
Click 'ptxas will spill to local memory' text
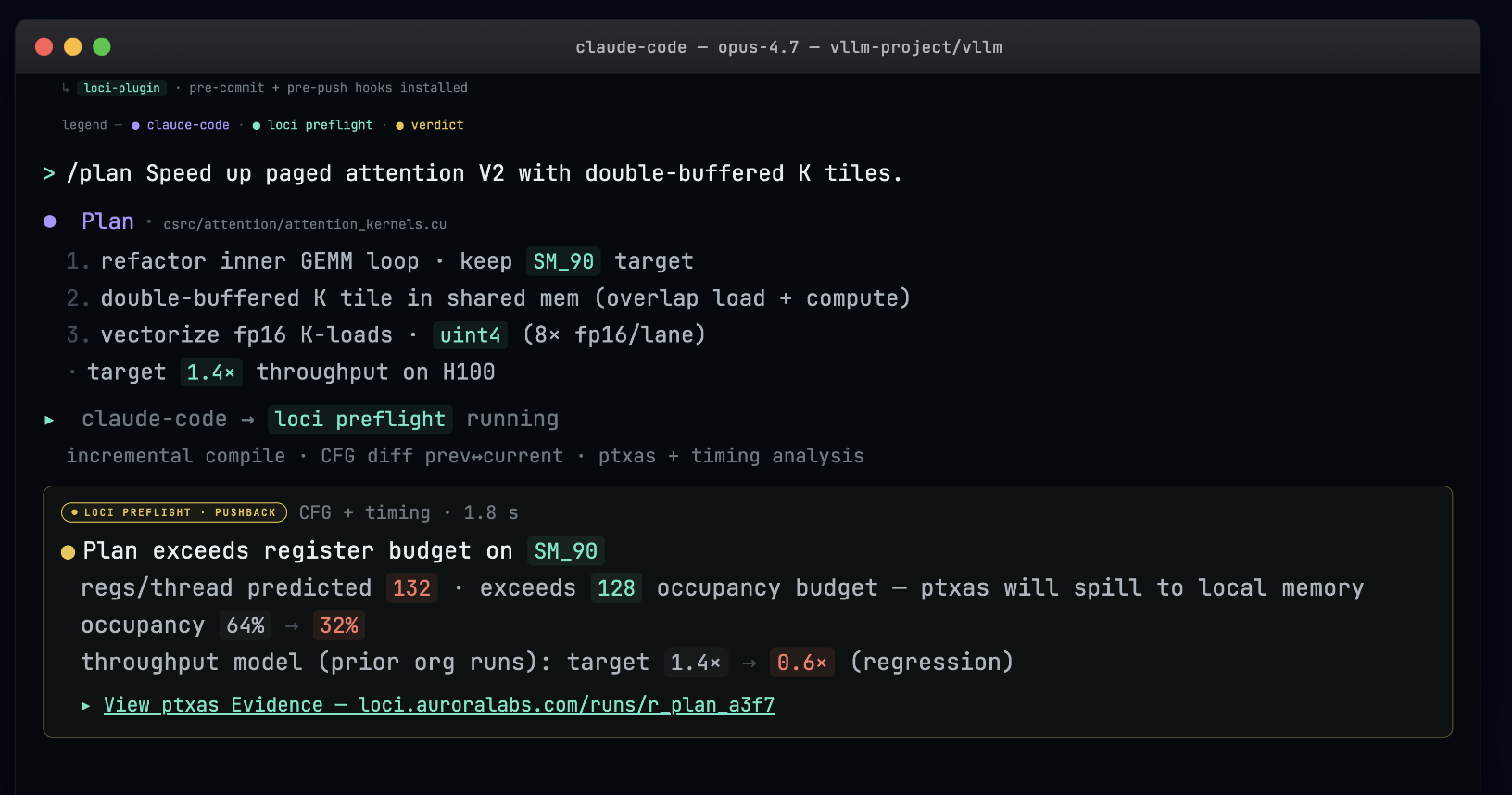point(1142,588)
